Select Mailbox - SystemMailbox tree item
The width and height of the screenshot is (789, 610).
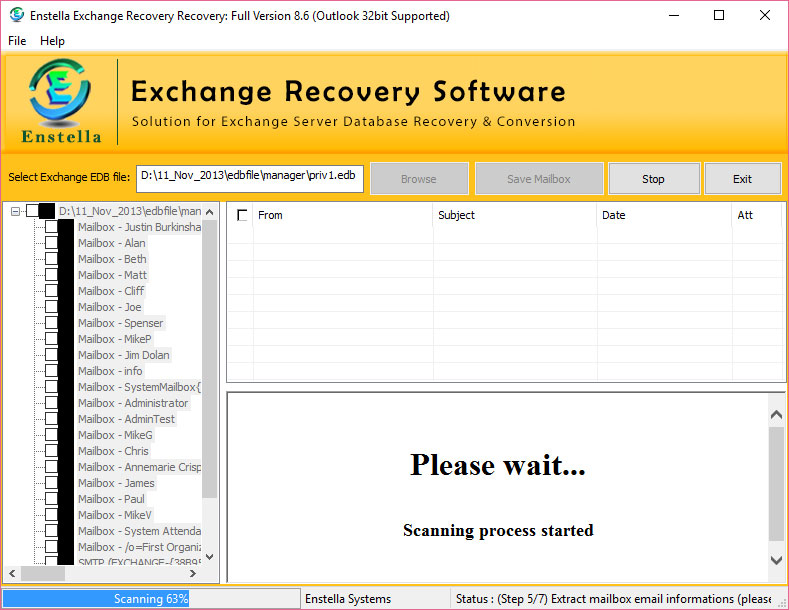click(x=139, y=387)
